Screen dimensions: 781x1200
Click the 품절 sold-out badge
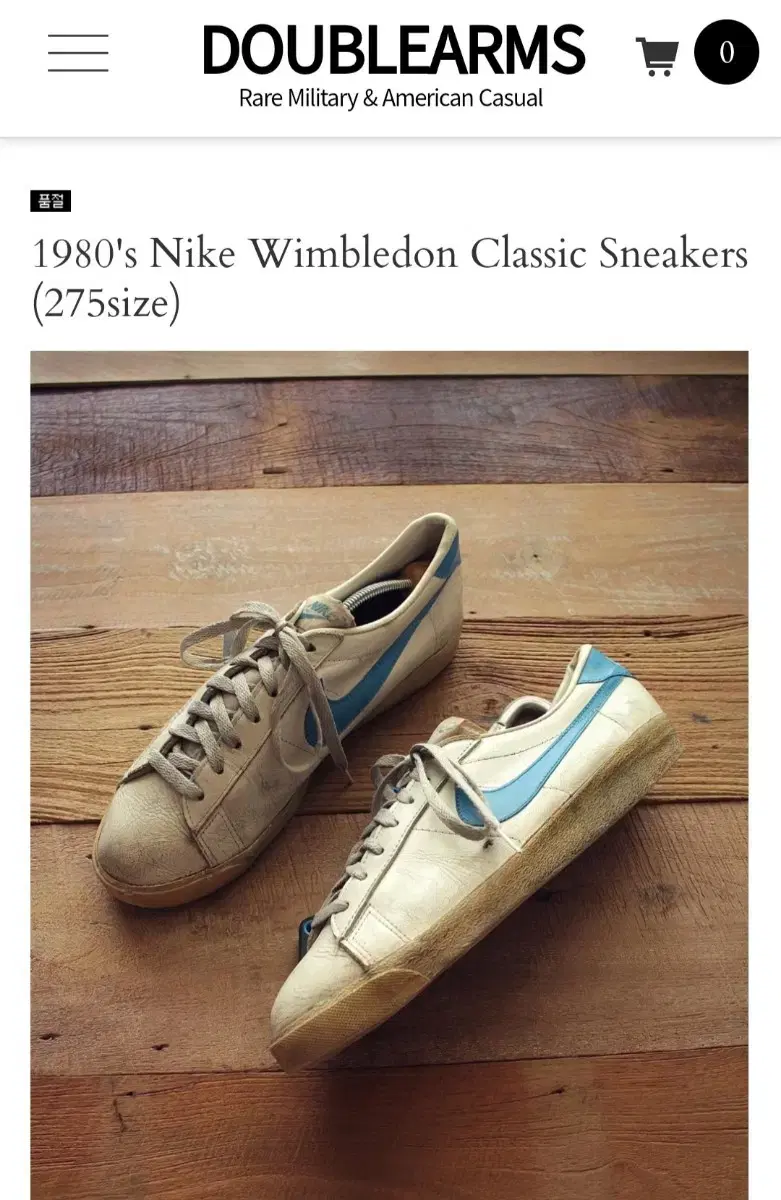51,201
